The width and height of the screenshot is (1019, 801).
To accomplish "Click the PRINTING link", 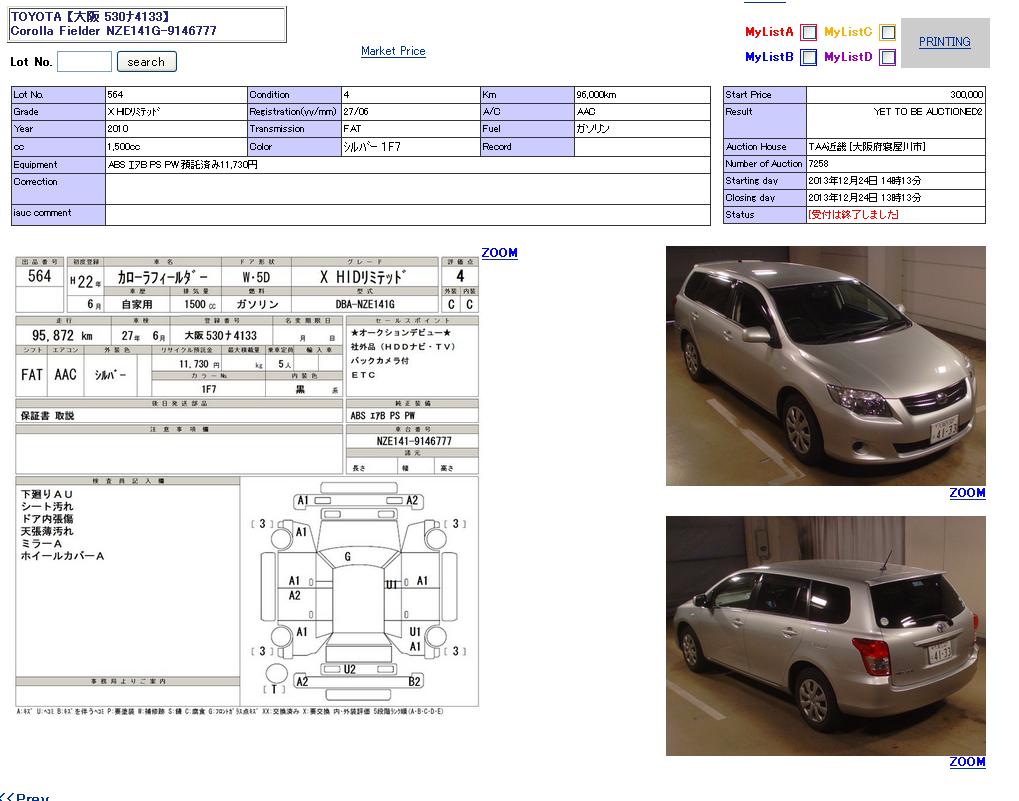I will coord(944,42).
